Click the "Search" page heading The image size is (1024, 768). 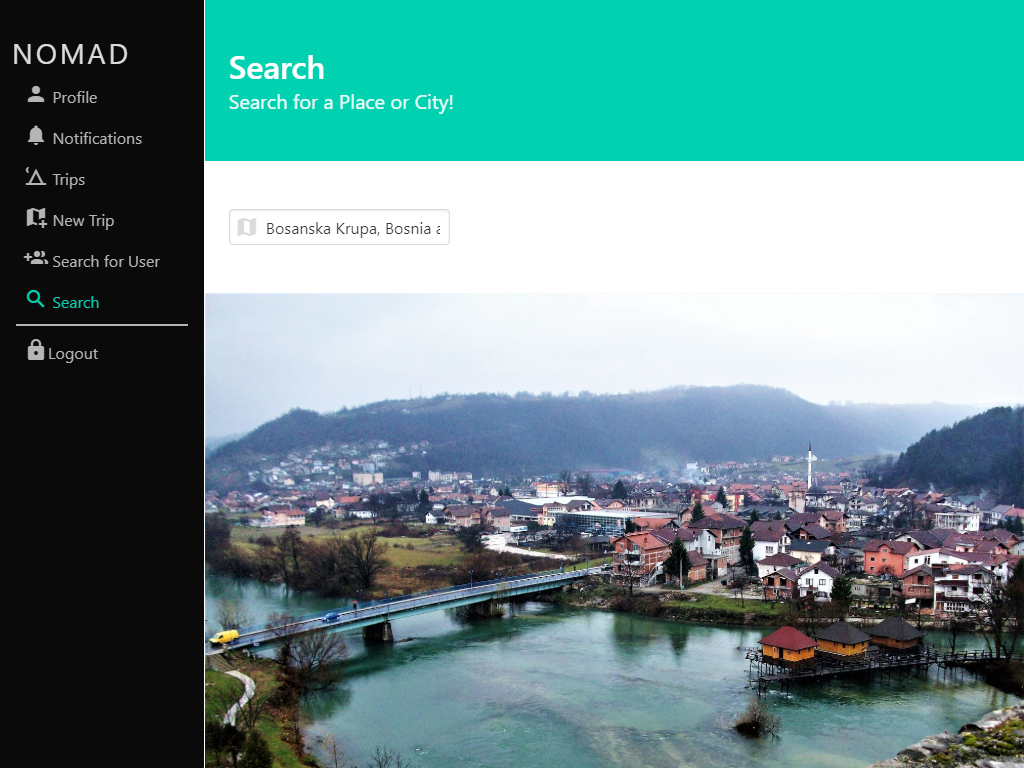(276, 68)
